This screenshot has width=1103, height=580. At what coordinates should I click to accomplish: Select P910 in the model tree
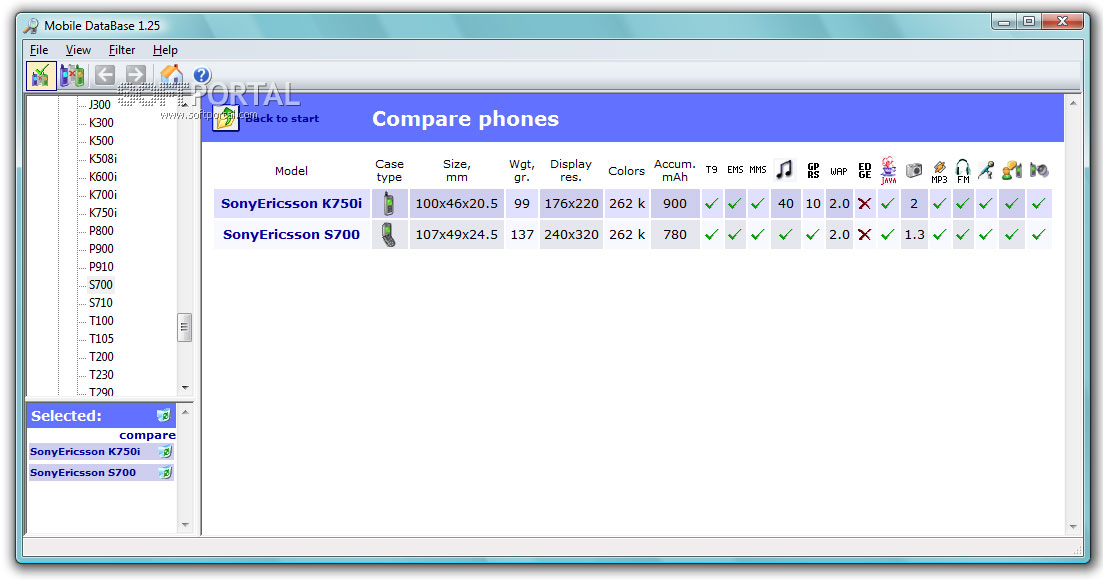coord(101,267)
